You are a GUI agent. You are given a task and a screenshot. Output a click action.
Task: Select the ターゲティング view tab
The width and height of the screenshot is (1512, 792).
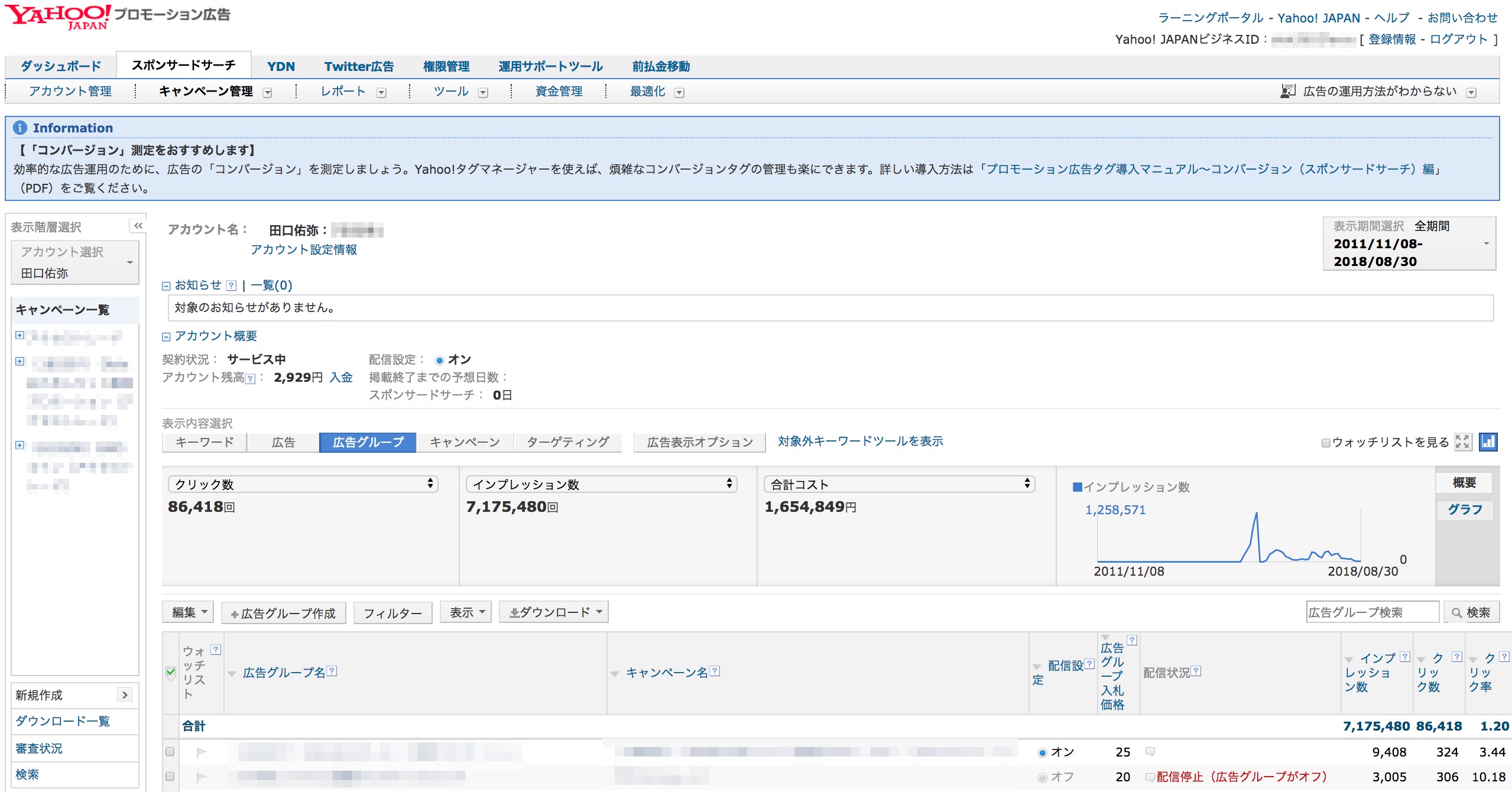click(567, 442)
